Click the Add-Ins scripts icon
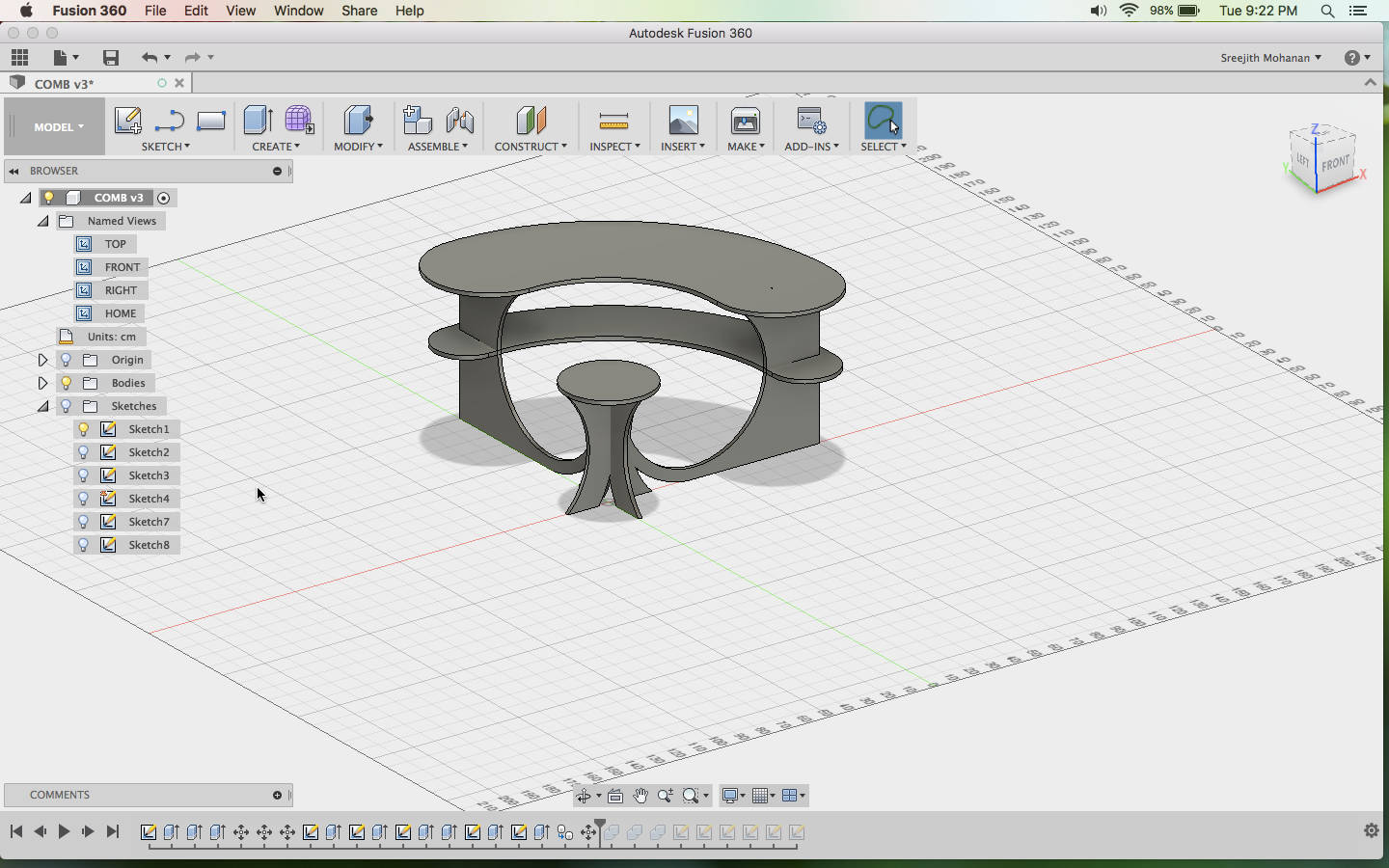Viewport: 1389px width, 868px height. (x=811, y=121)
